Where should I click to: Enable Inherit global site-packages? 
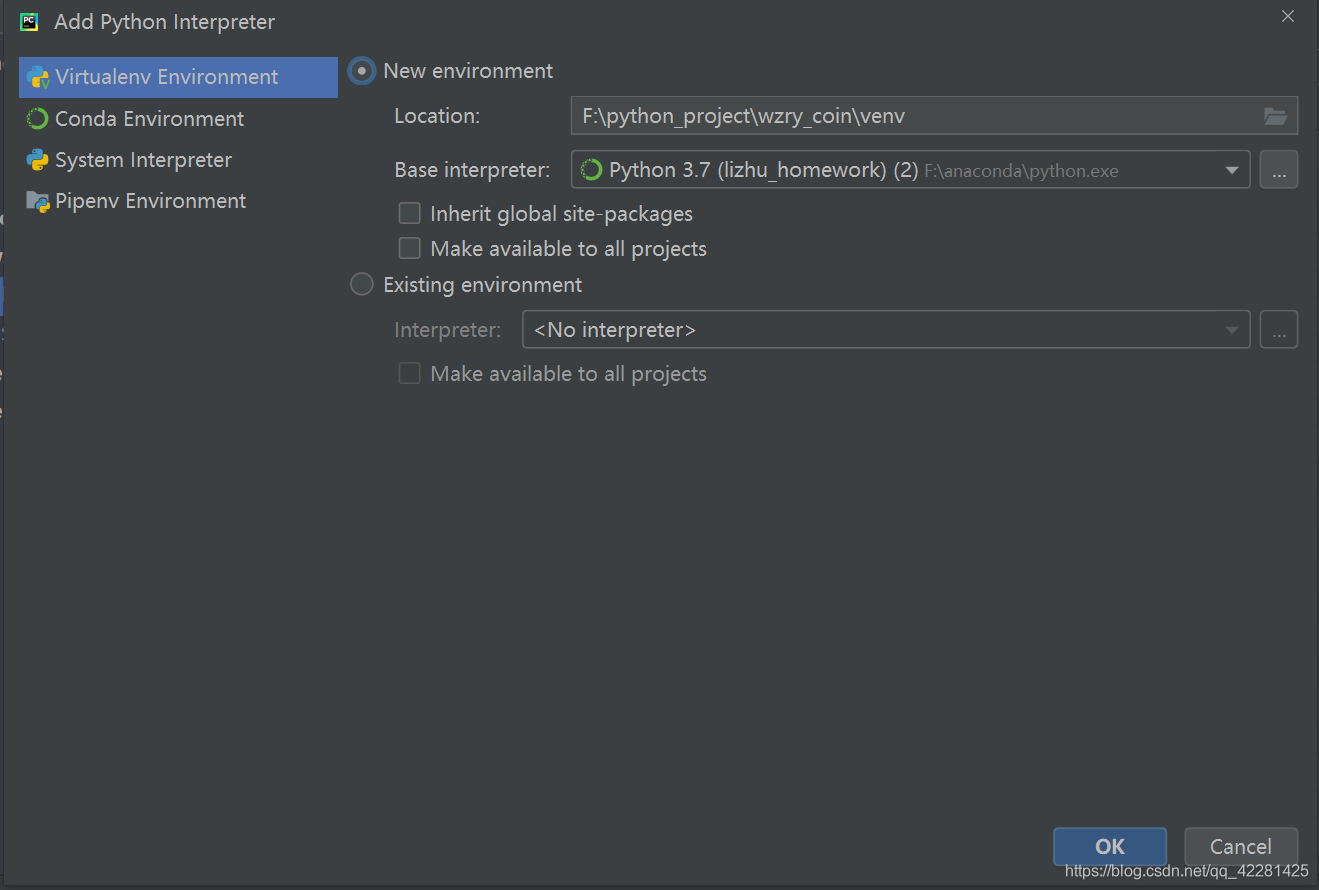pyautogui.click(x=409, y=213)
